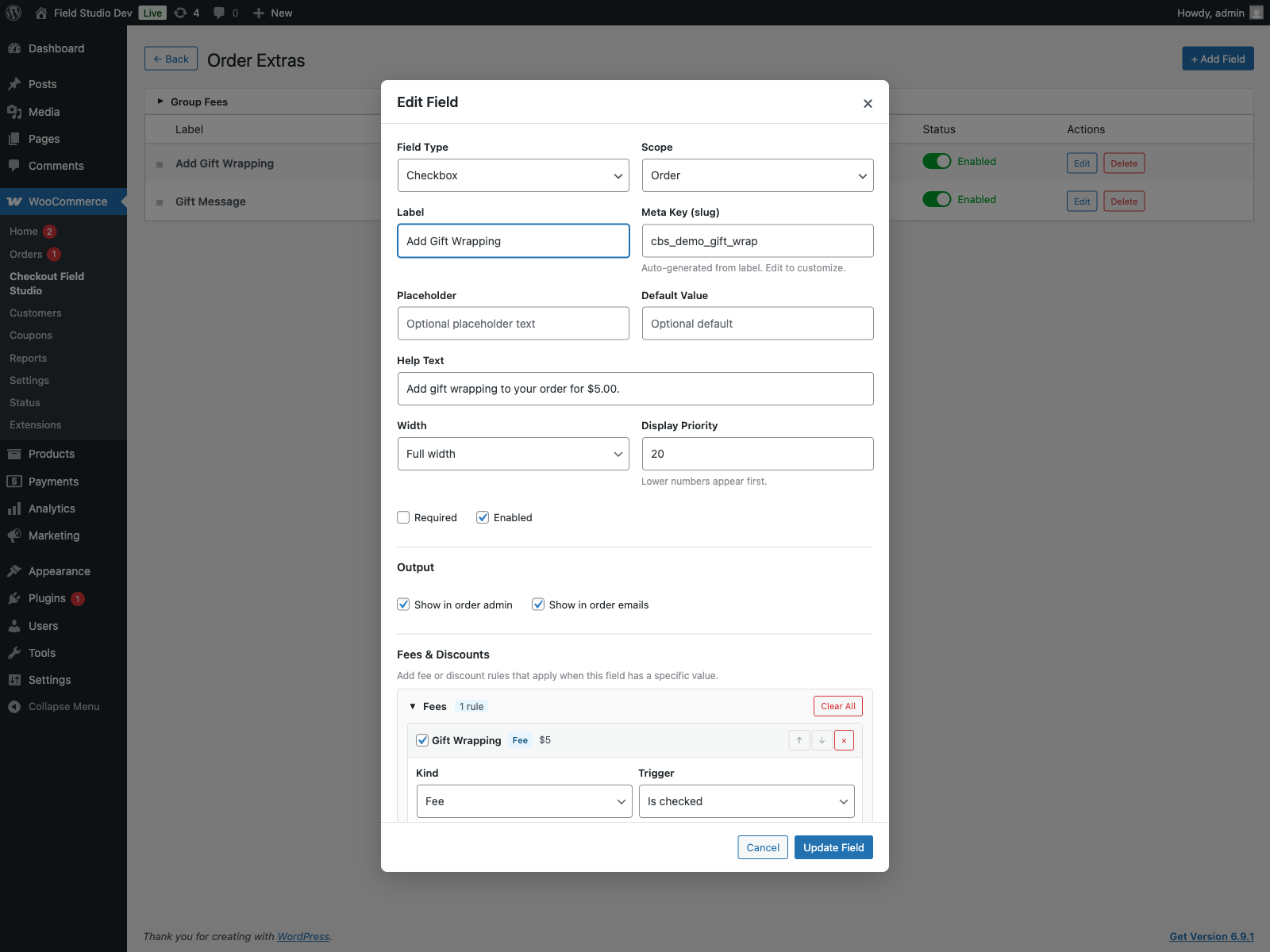Viewport: 1270px width, 952px height.
Task: Collapse the admin menu
Action: (63, 706)
